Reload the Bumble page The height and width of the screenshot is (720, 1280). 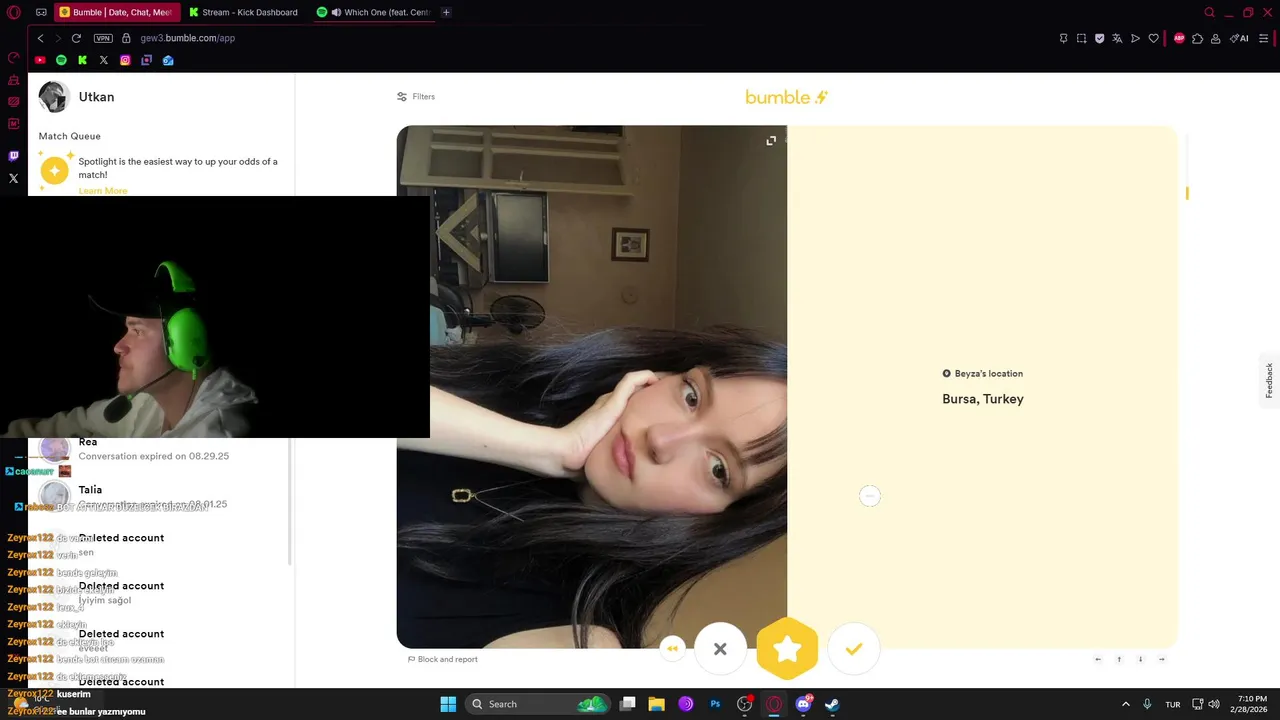[x=76, y=38]
